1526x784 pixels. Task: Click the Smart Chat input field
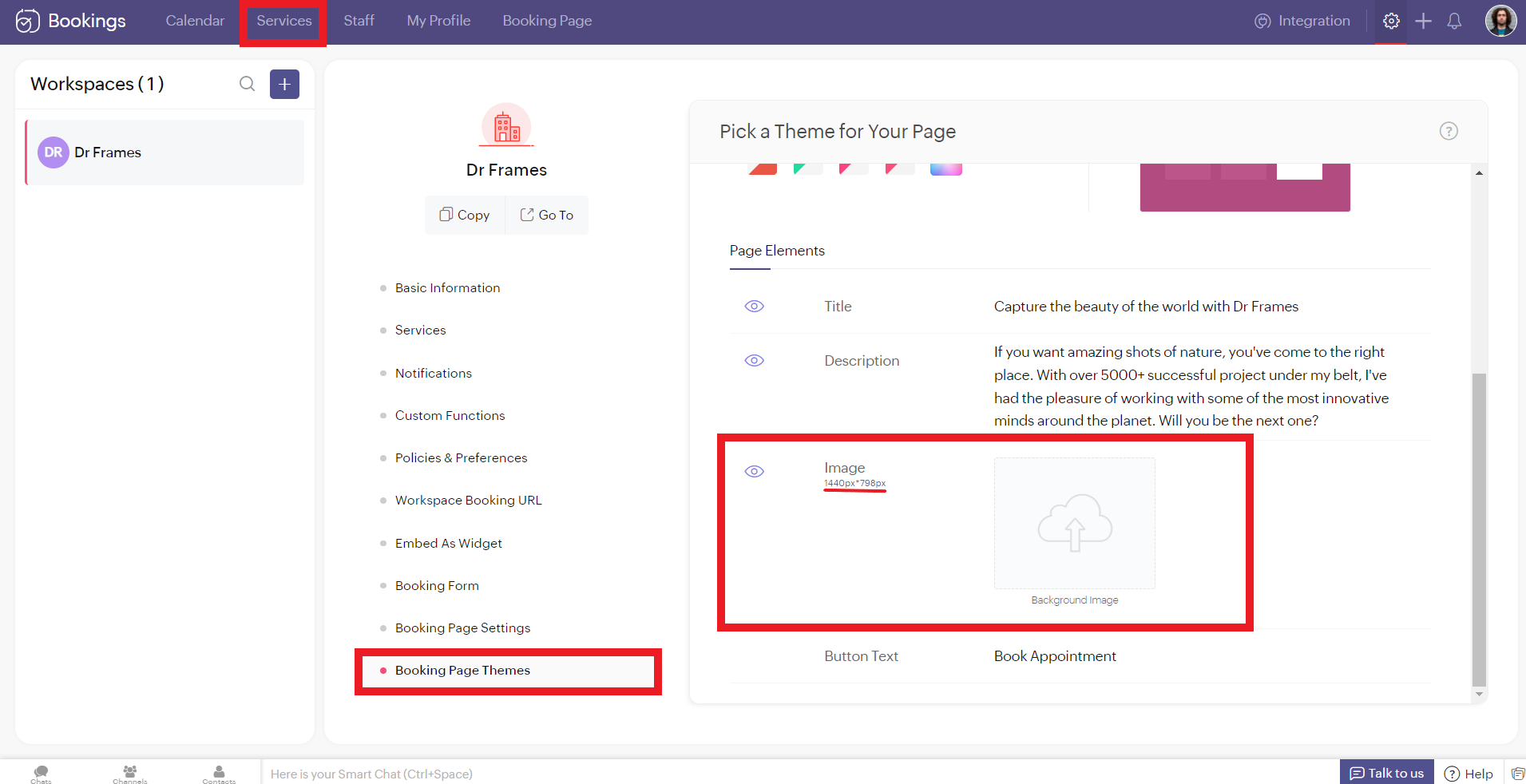(x=799, y=774)
